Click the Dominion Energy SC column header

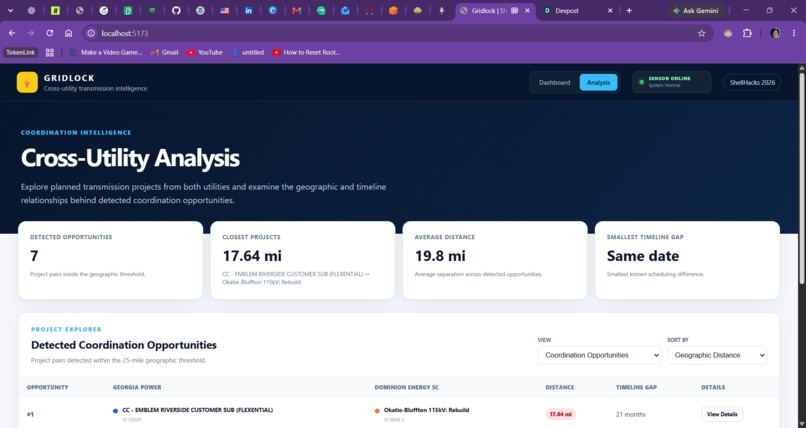pos(407,387)
